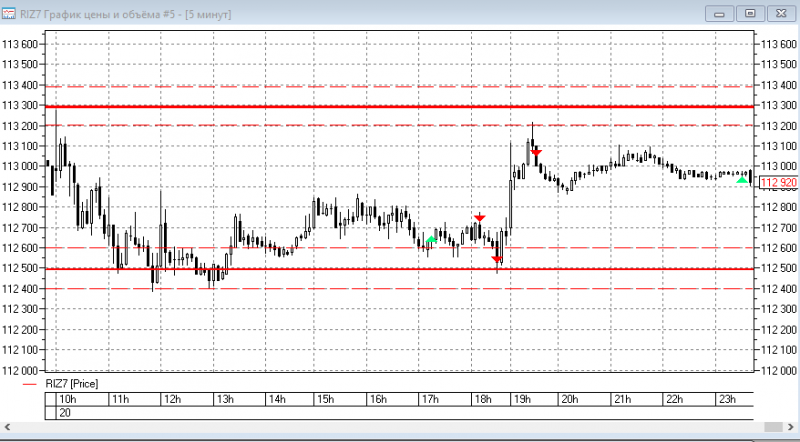
Task: Maximize the RIZ7 chart window
Action: click(x=750, y=14)
